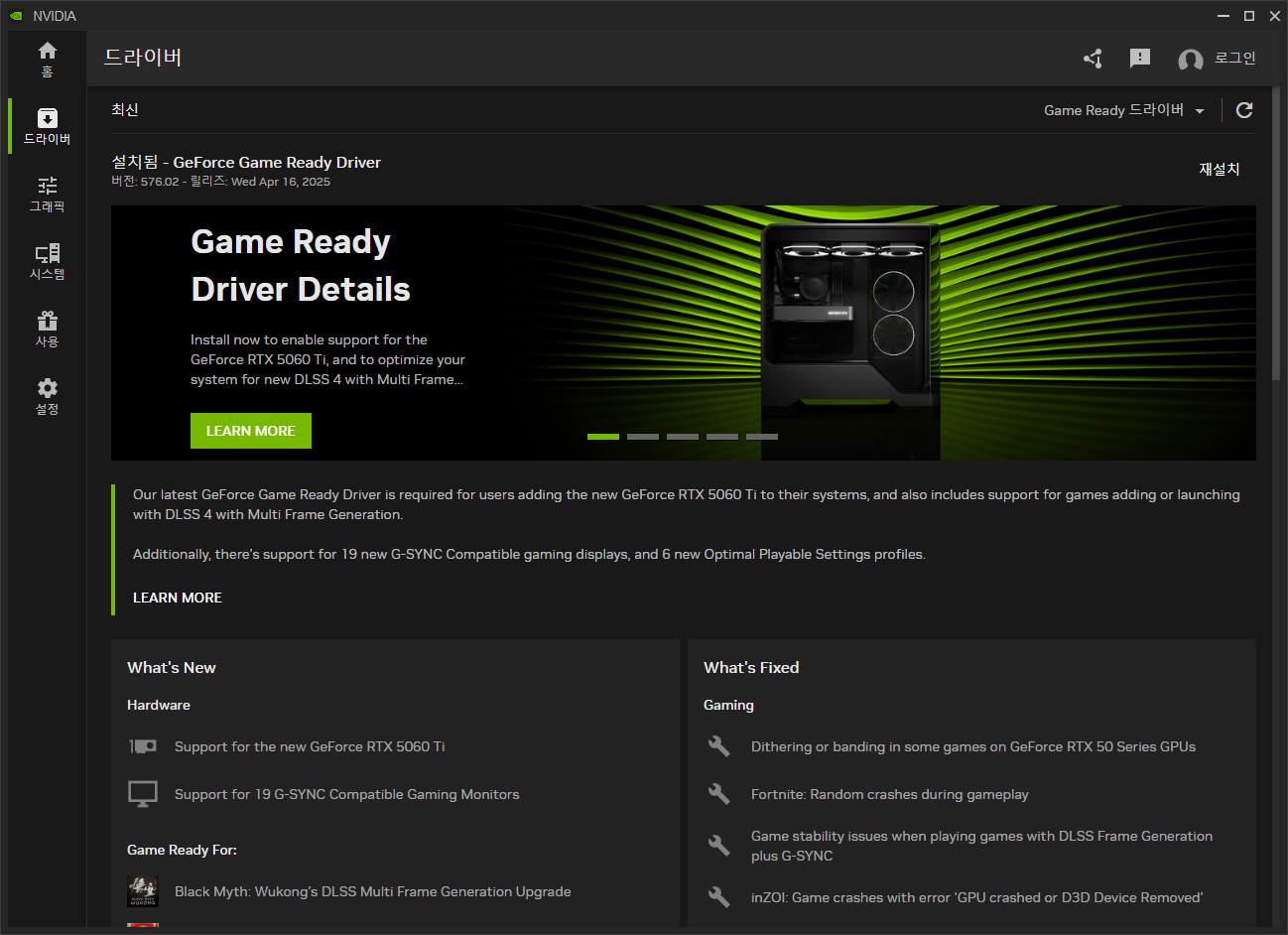
Task: Click the '최신' latest heading
Action: [125, 110]
